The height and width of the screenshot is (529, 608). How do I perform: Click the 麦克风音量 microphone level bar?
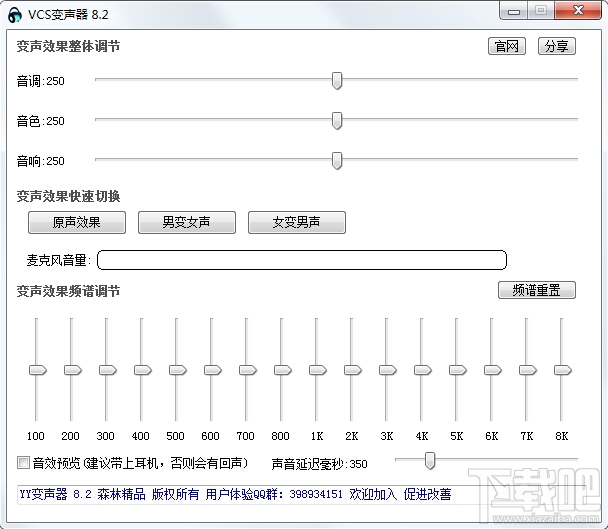coord(302,260)
